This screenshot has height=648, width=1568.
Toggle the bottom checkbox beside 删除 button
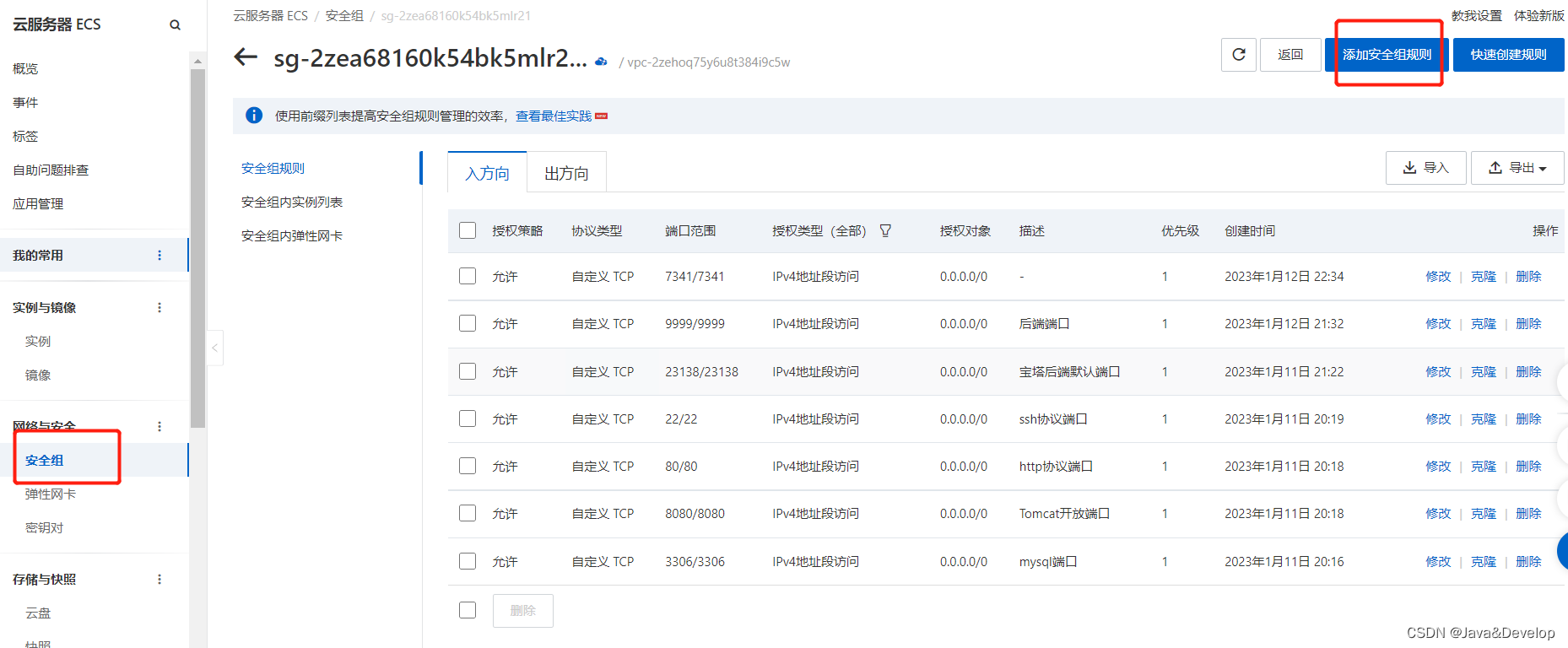coord(468,610)
